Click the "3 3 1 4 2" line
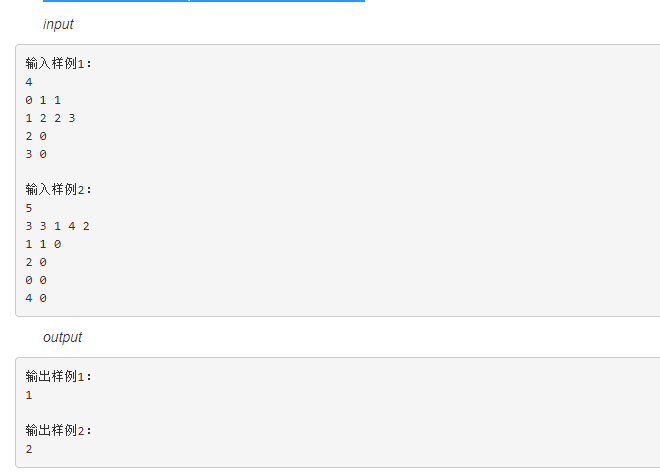Screen dimensions: 660x475 (x=57, y=226)
